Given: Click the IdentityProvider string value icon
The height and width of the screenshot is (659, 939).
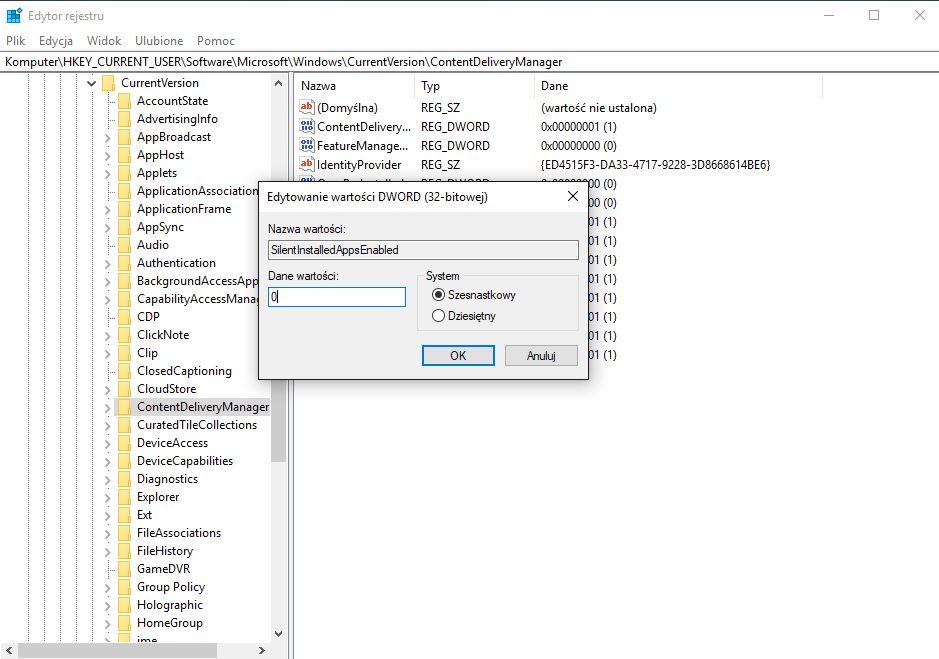Looking at the screenshot, I should coord(307,164).
